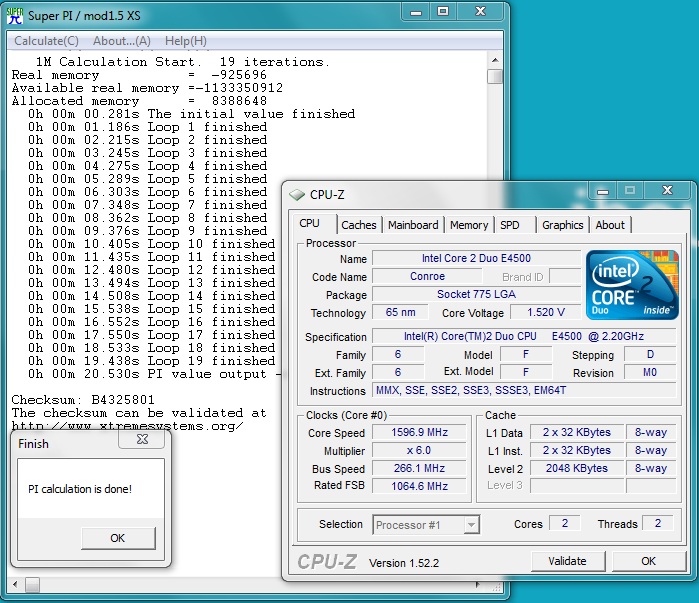Click the 'The initial value finished' line
This screenshot has height=603, width=699.
coord(191,114)
